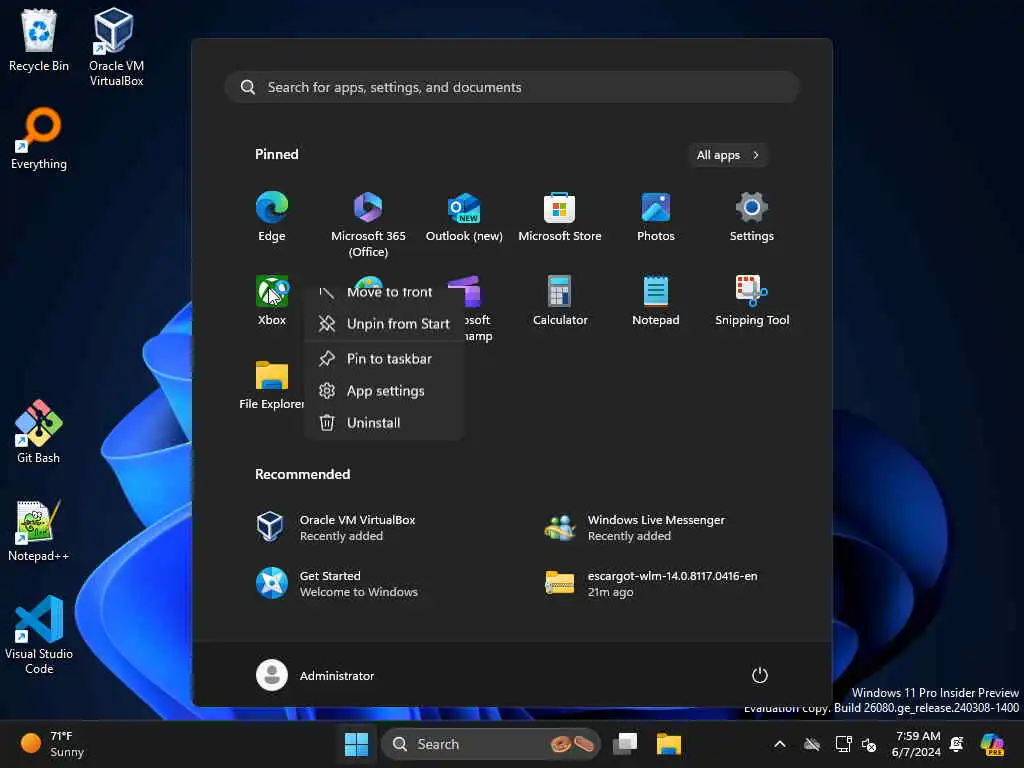Open Task View on taskbar
Viewport: 1024px width, 768px height.
(625, 744)
